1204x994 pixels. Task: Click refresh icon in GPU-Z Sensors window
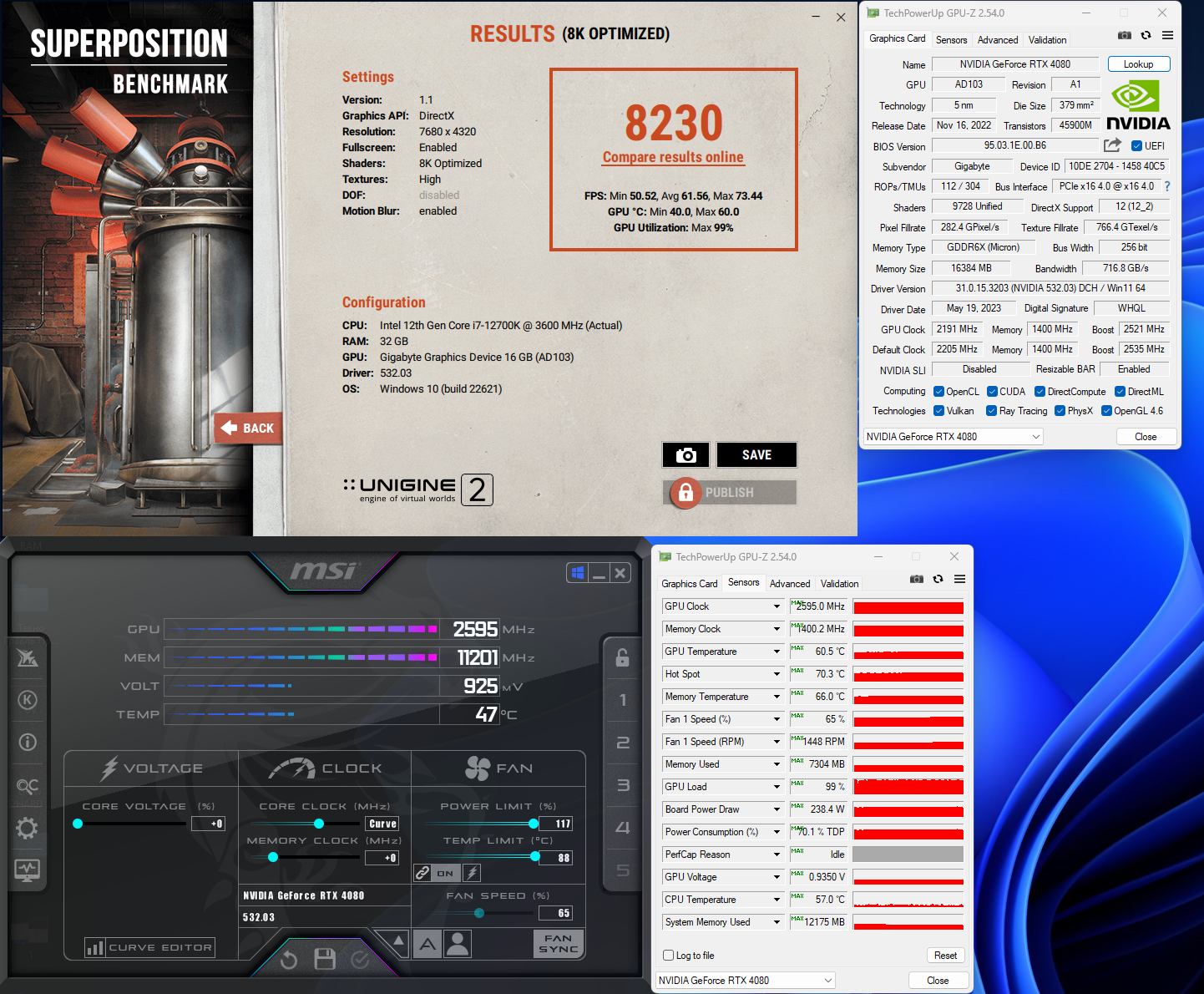(938, 579)
